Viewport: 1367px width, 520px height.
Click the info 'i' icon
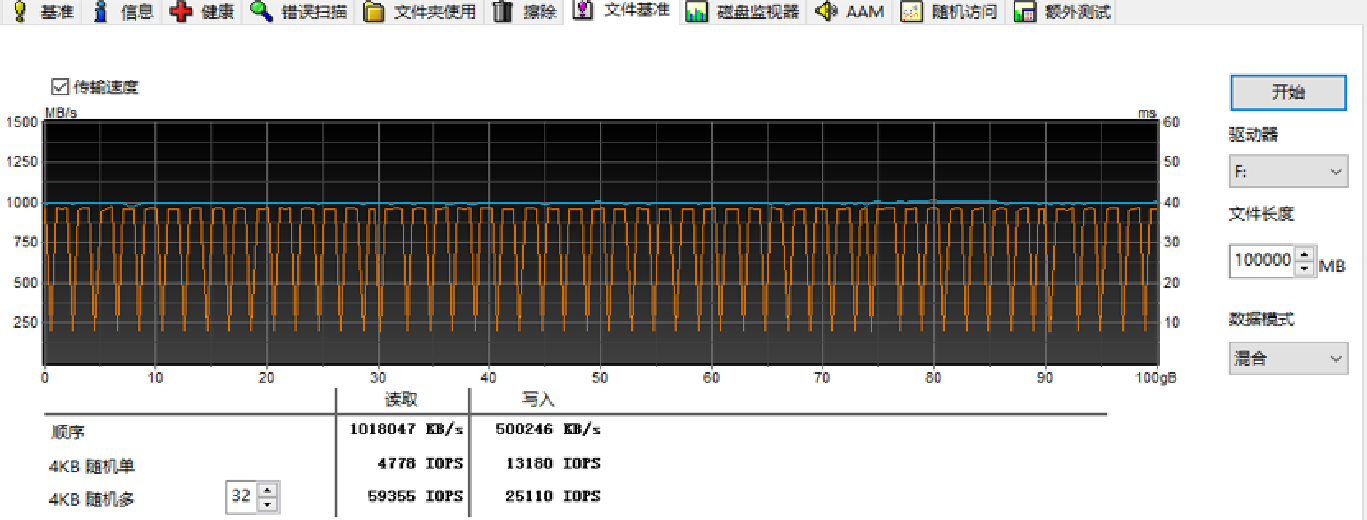point(100,12)
